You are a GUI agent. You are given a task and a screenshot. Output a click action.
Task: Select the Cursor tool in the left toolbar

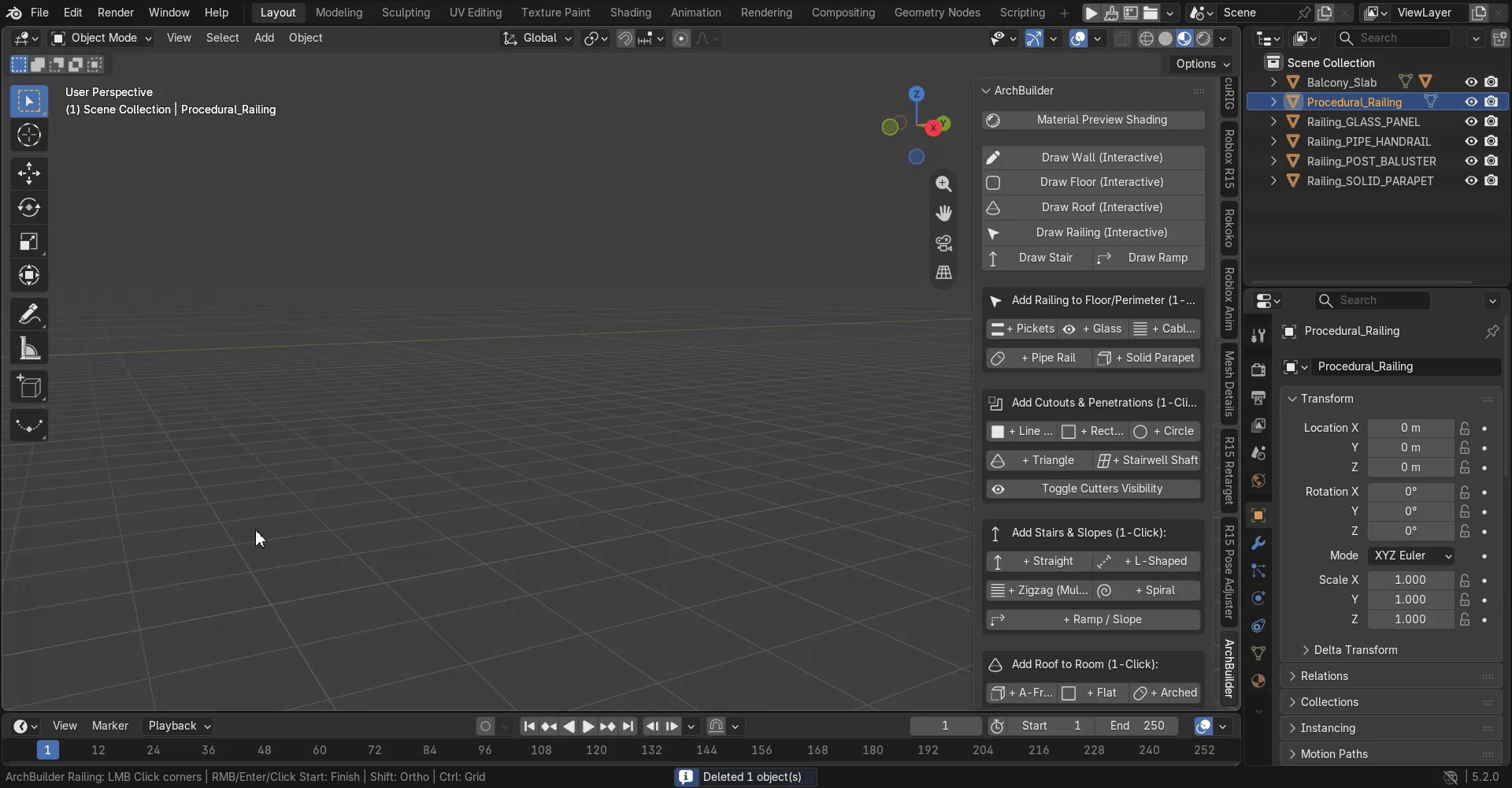pyautogui.click(x=29, y=136)
